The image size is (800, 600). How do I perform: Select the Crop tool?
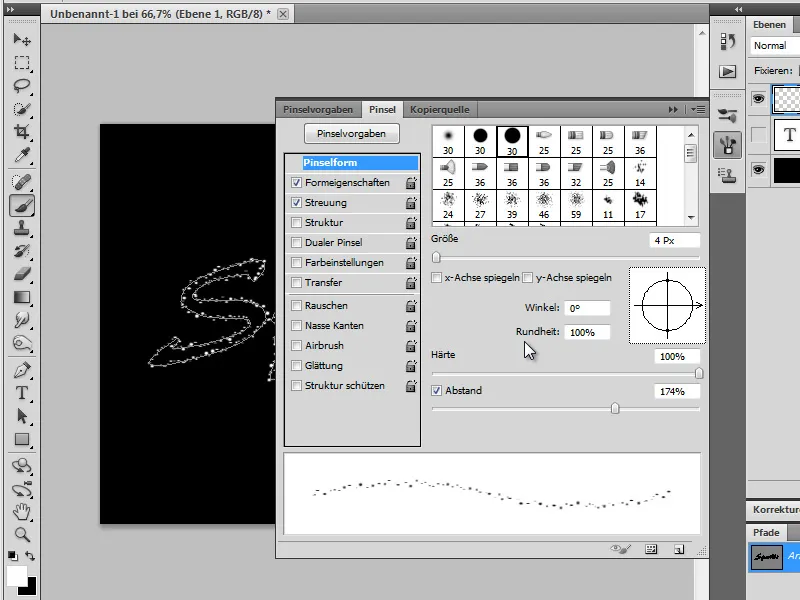point(21,132)
